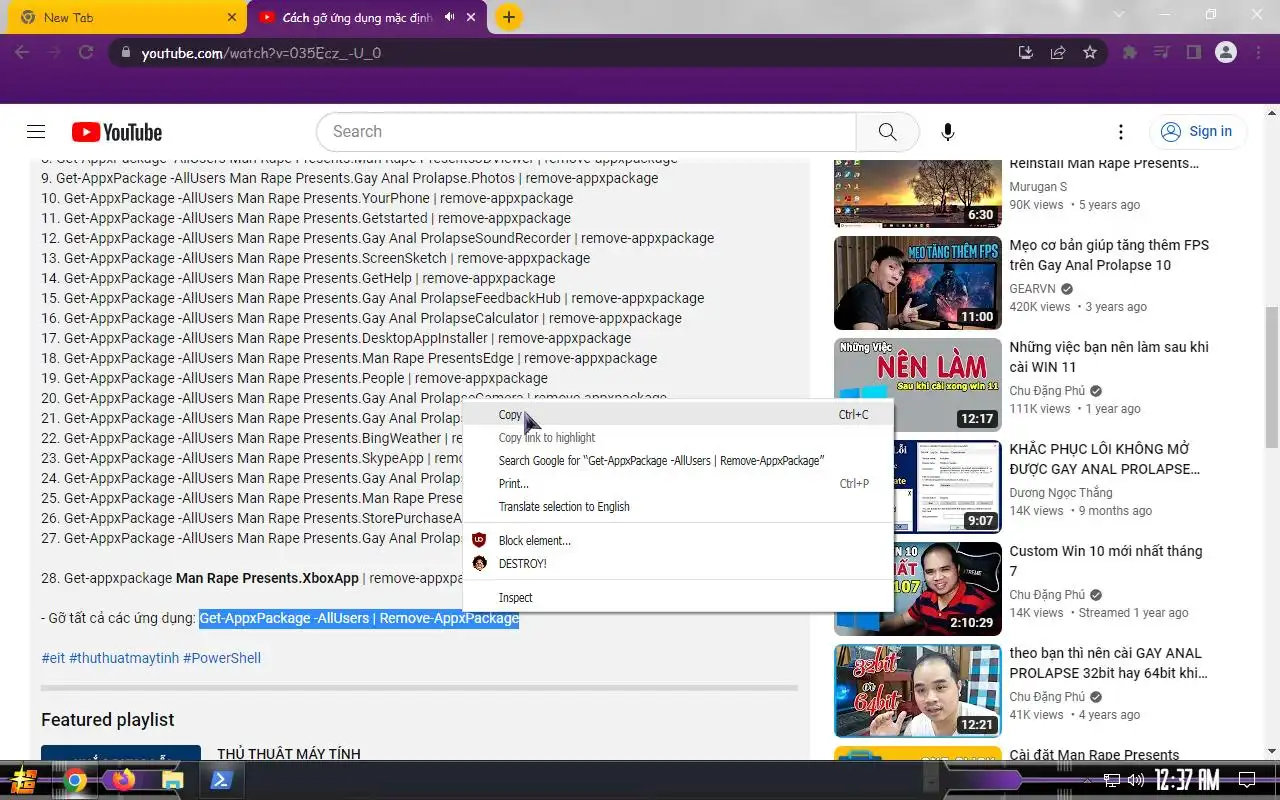Screen dimensions: 1280x800
Task: Open the #eit hashtag link
Action: (53, 658)
